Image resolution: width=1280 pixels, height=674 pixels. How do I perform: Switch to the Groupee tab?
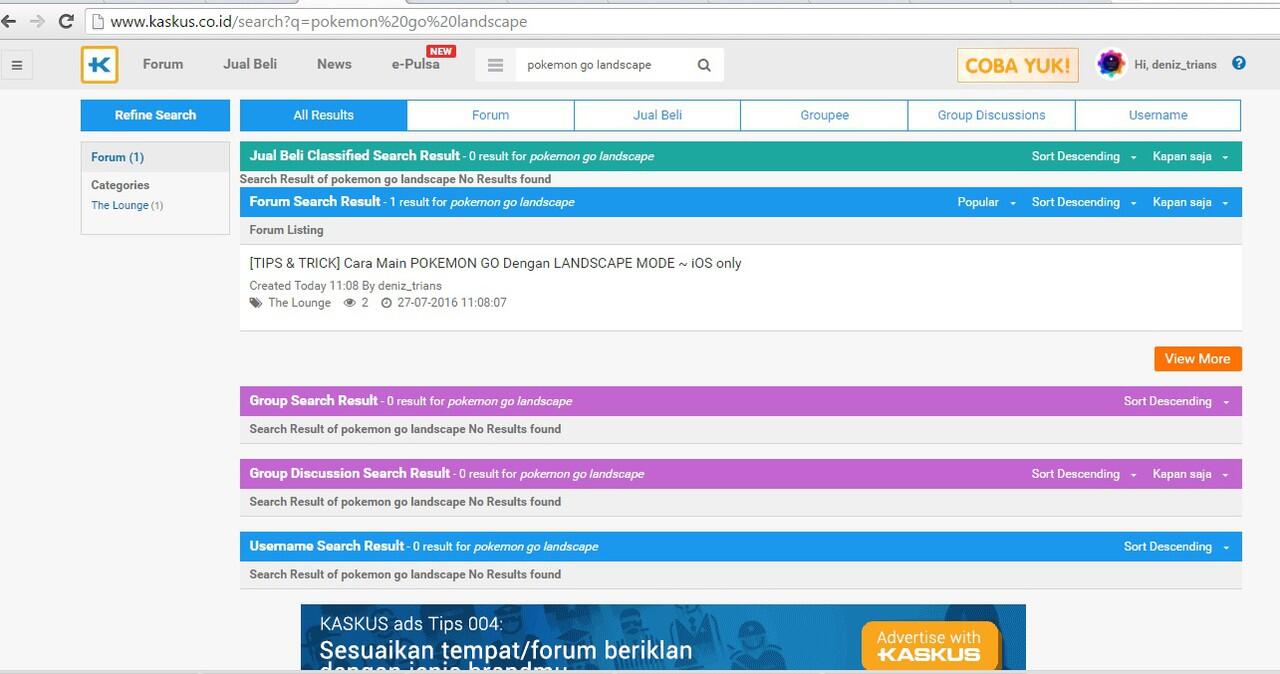click(x=824, y=115)
